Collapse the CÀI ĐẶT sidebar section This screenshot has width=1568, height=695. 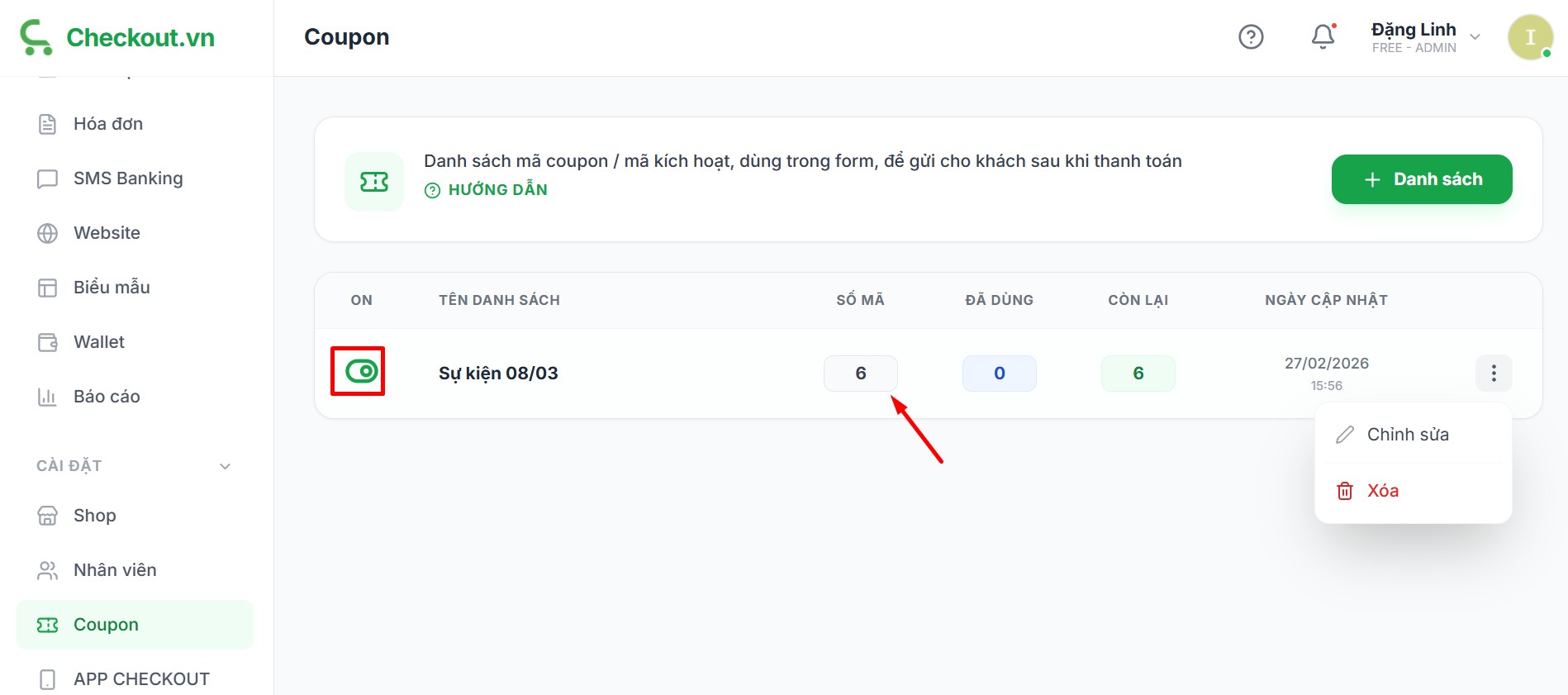[x=225, y=466]
